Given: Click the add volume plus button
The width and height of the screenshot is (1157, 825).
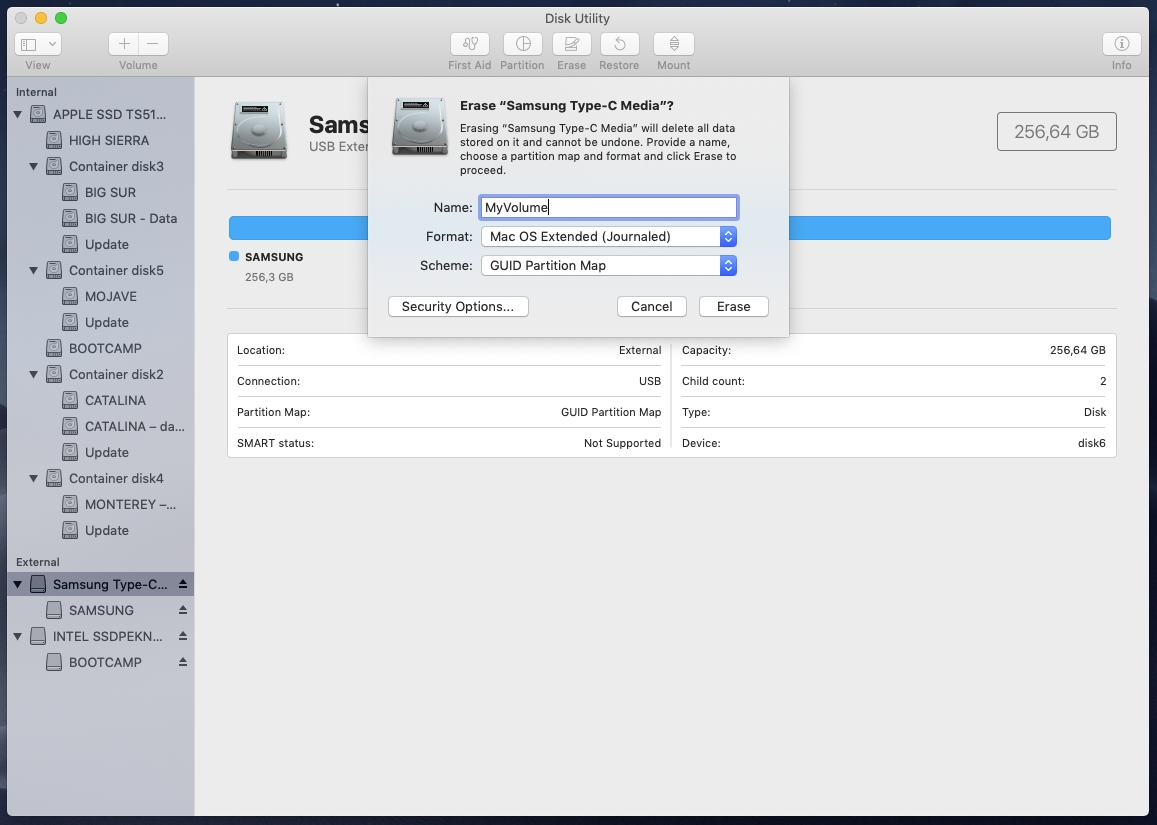Looking at the screenshot, I should pyautogui.click(x=124, y=44).
